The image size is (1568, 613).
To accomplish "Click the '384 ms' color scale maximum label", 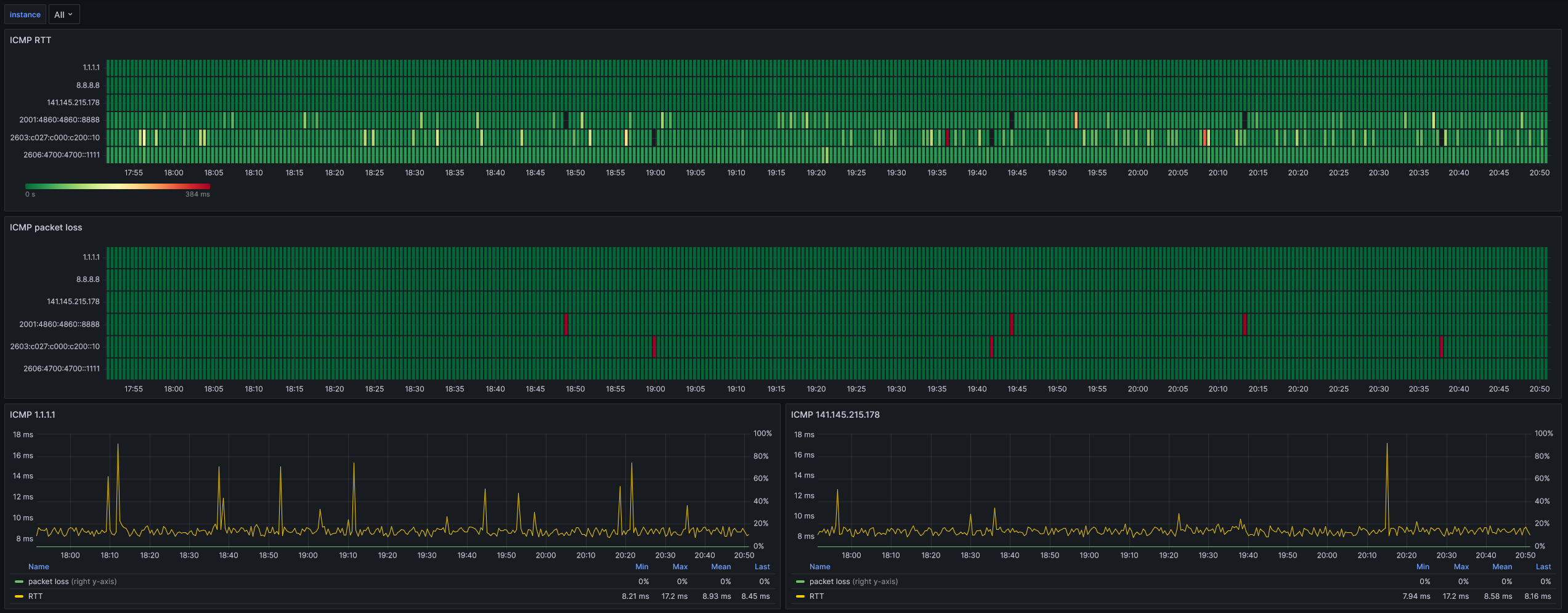I will [x=197, y=195].
